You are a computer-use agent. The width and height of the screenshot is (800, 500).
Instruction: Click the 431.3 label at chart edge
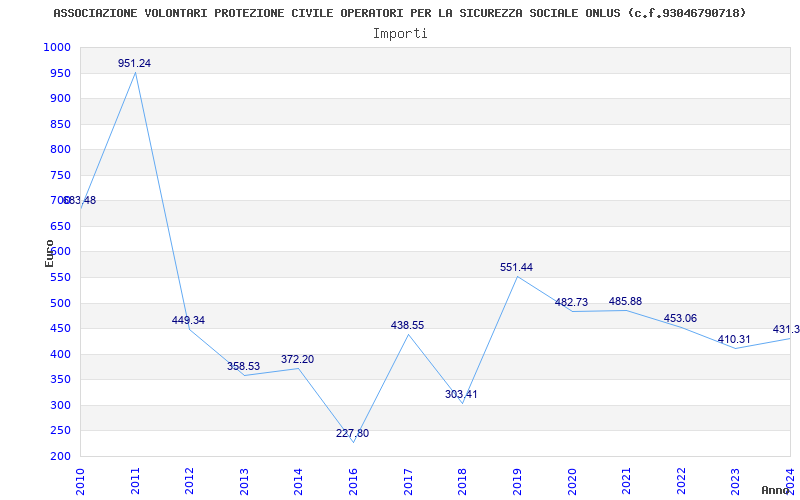[x=786, y=330]
